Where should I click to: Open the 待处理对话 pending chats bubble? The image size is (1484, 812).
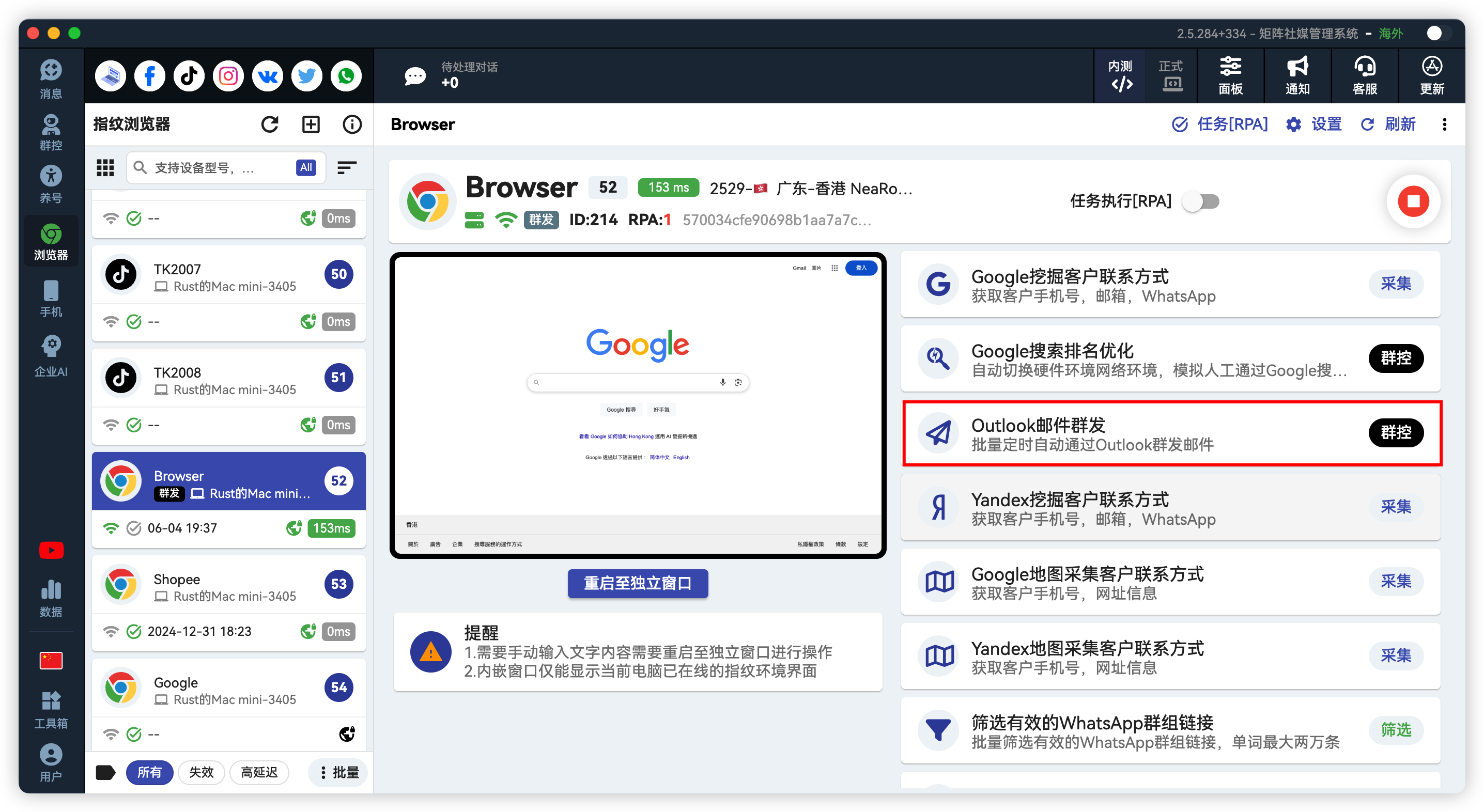pyautogui.click(x=415, y=76)
